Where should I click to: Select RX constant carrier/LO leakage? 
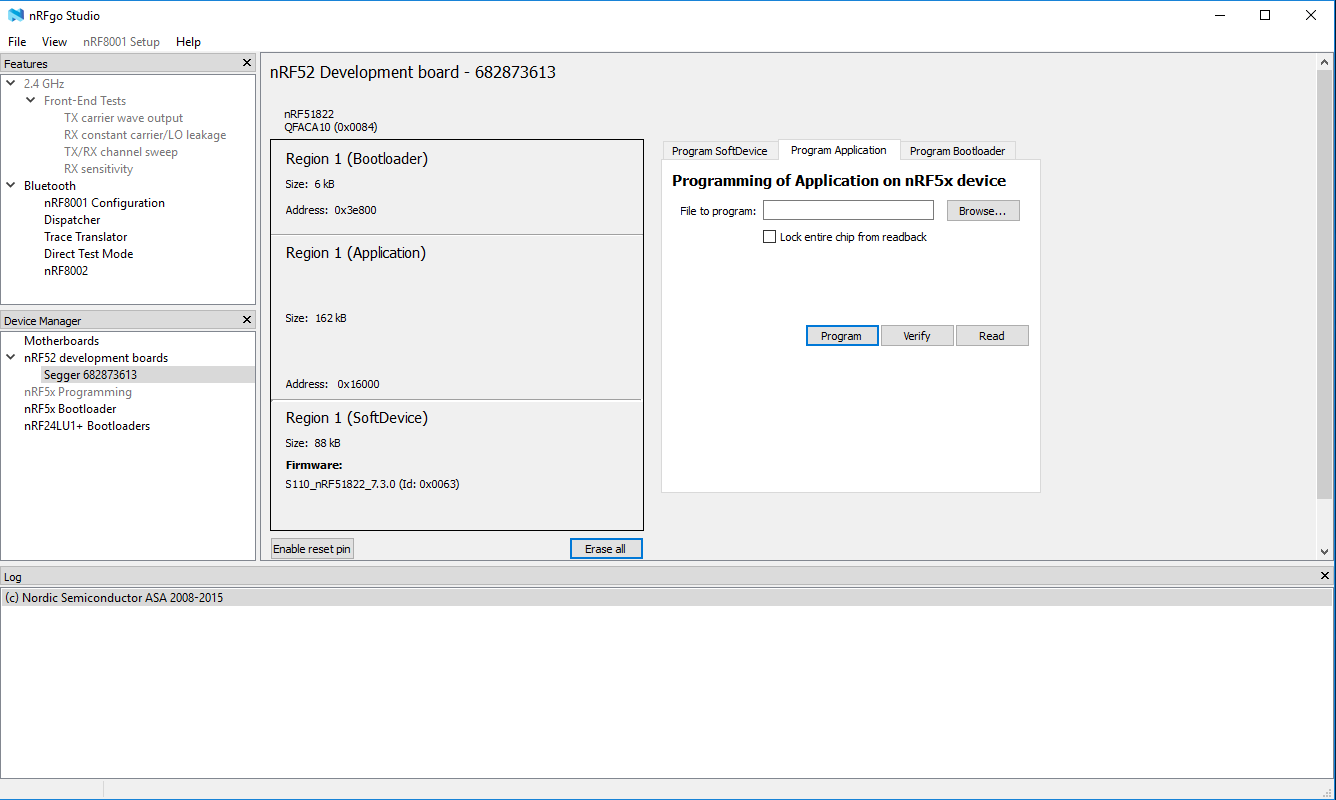pyautogui.click(x=145, y=135)
